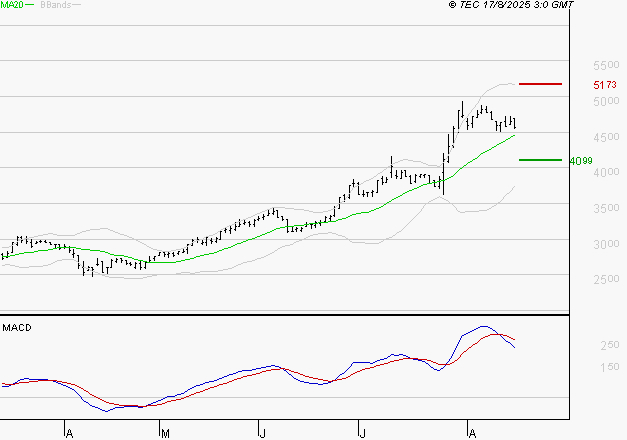
Task: Click the MA20 legend label
Action: point(11,5)
